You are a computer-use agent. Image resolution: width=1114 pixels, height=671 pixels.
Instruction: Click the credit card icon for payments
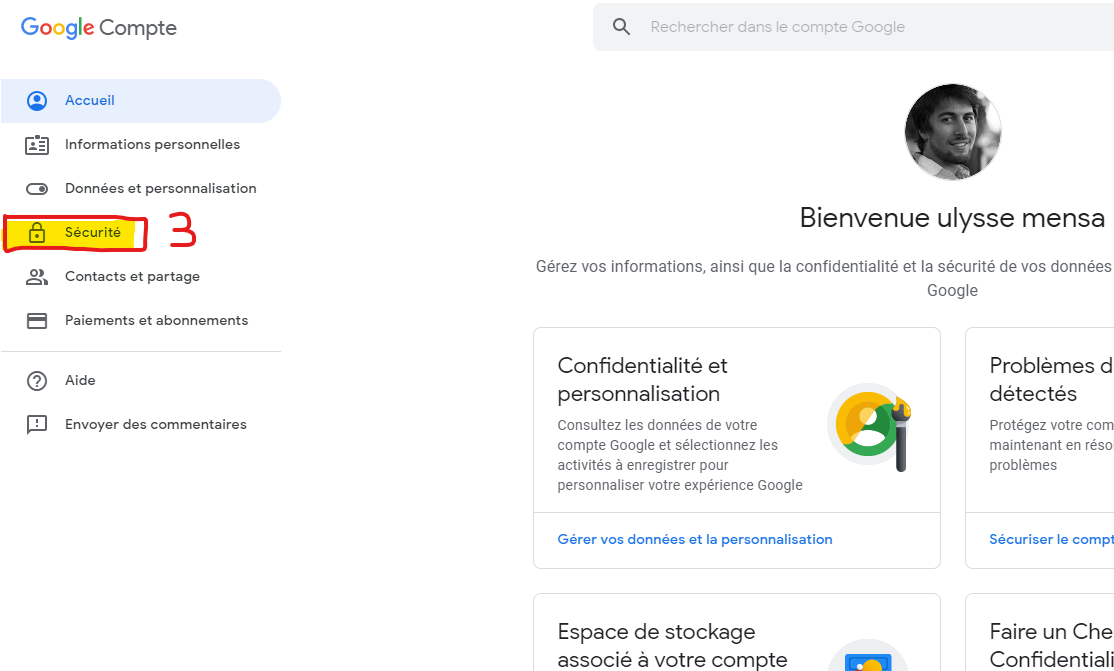(37, 321)
